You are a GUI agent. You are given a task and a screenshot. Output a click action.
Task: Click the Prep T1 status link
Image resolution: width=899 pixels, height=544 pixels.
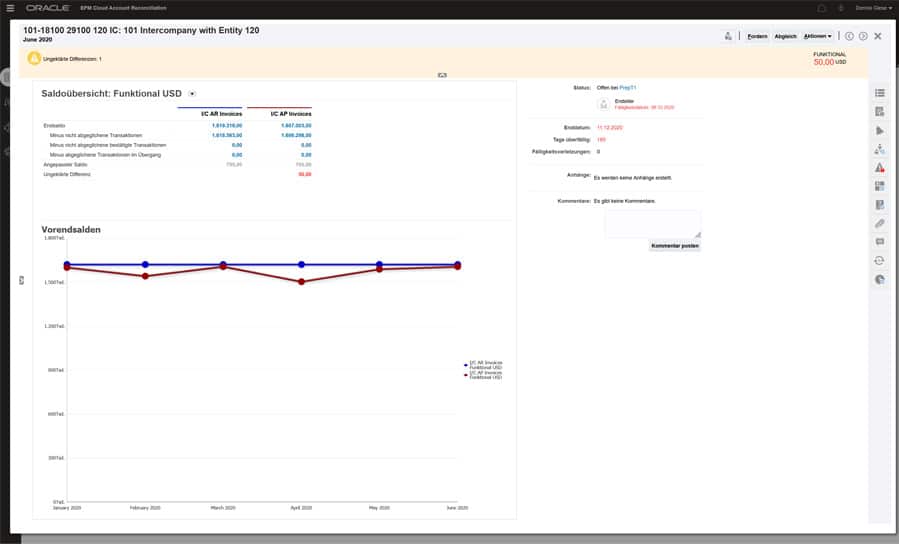628,88
